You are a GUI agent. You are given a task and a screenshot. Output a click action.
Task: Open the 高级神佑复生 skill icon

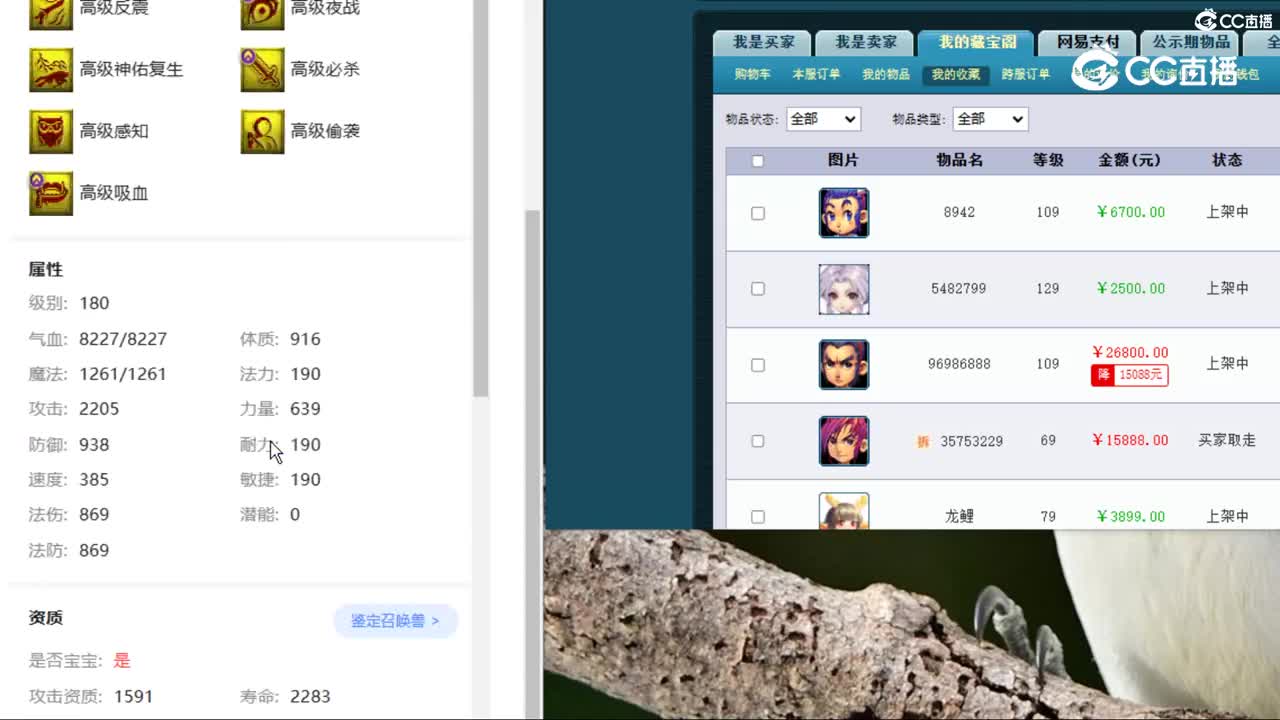tap(51, 70)
